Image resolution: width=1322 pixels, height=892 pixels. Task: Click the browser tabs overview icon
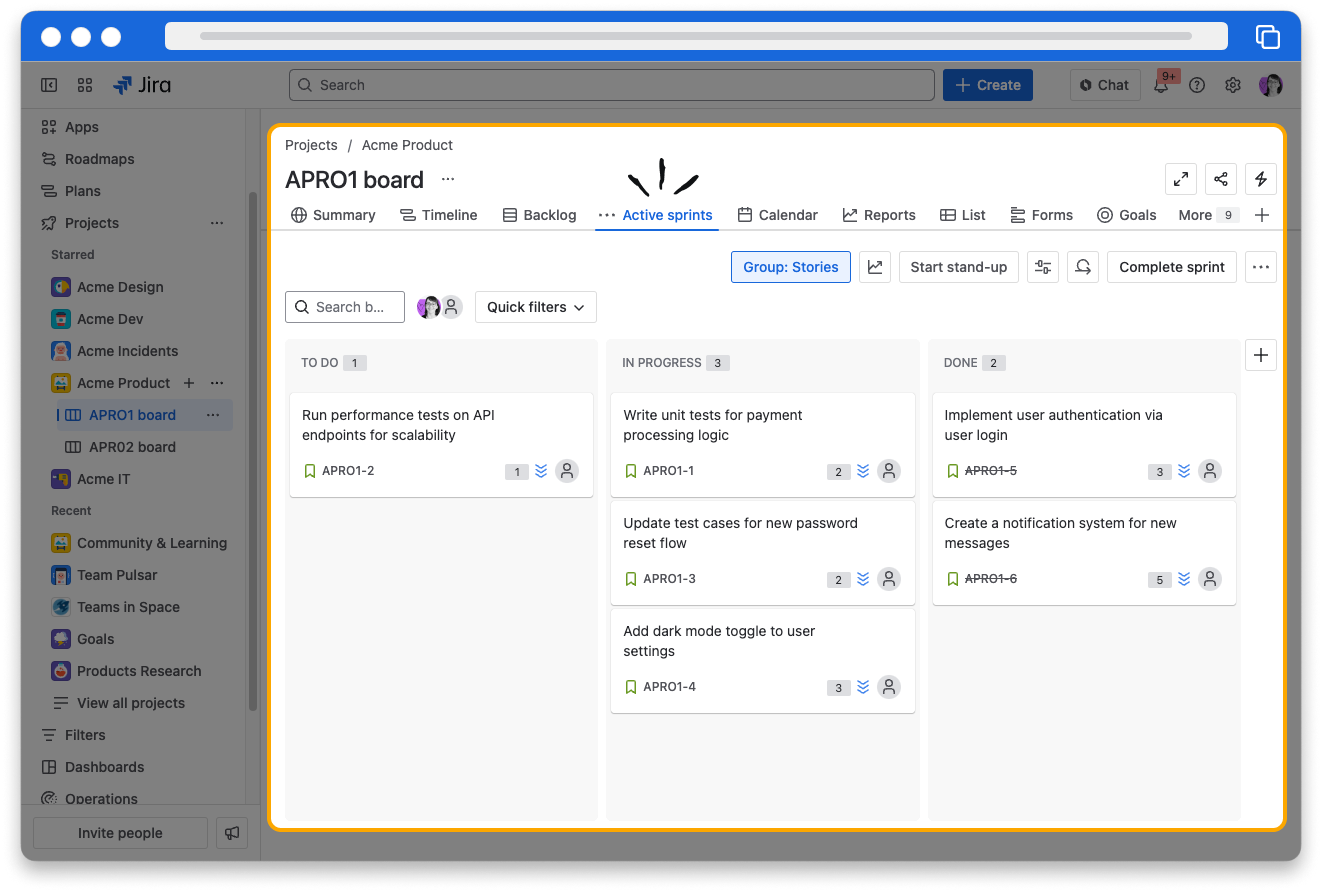pos(1268,37)
